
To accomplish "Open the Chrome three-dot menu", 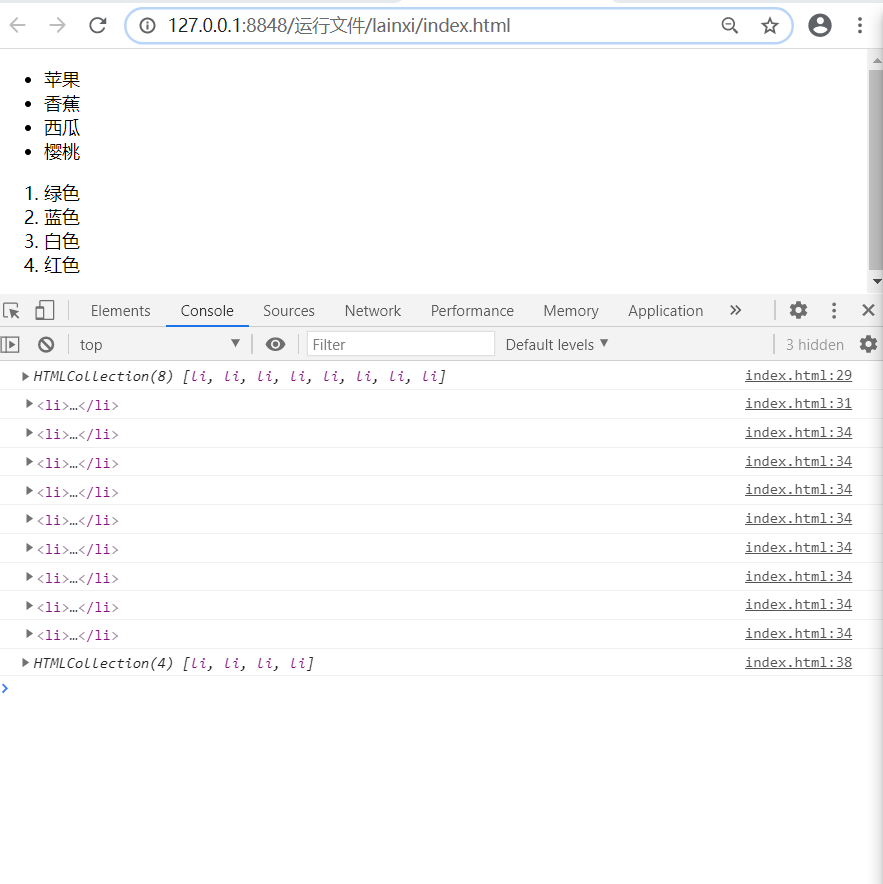I will point(859,25).
